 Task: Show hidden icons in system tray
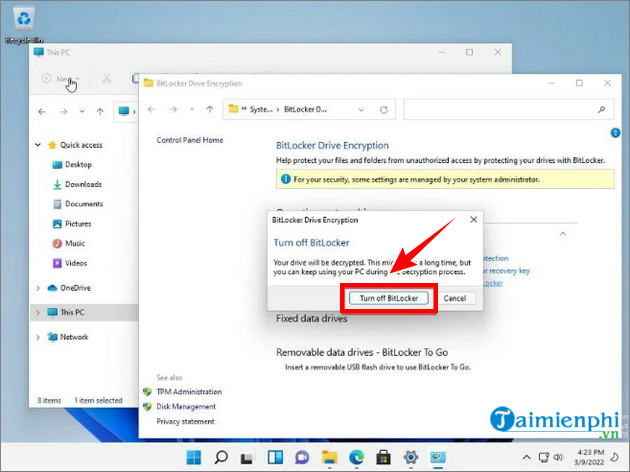pos(526,457)
